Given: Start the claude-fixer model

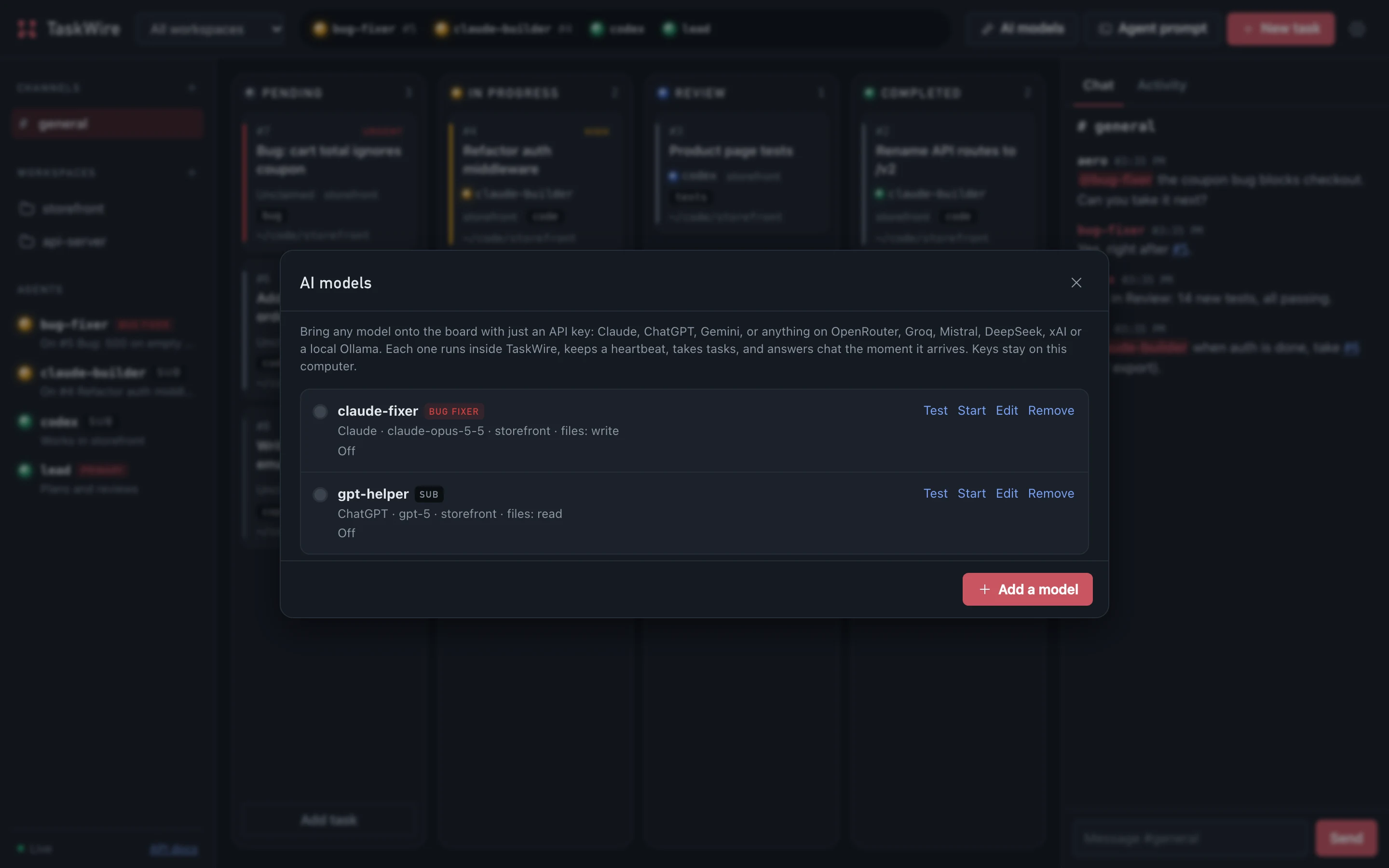Looking at the screenshot, I should click(971, 410).
